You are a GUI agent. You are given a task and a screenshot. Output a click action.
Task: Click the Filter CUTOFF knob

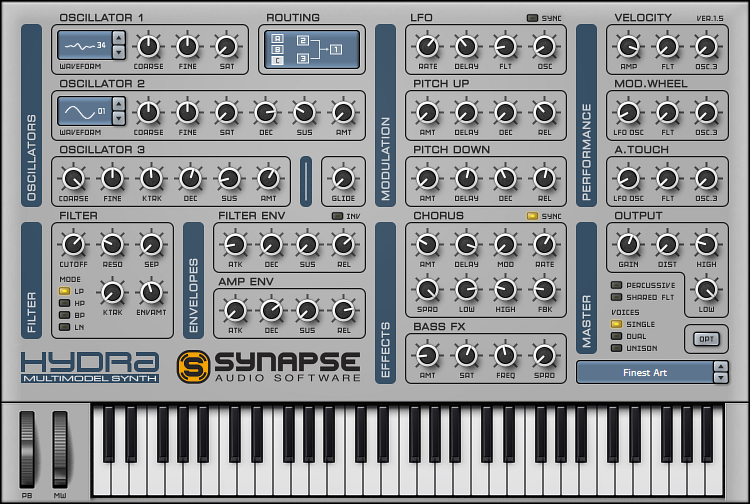tap(73, 244)
